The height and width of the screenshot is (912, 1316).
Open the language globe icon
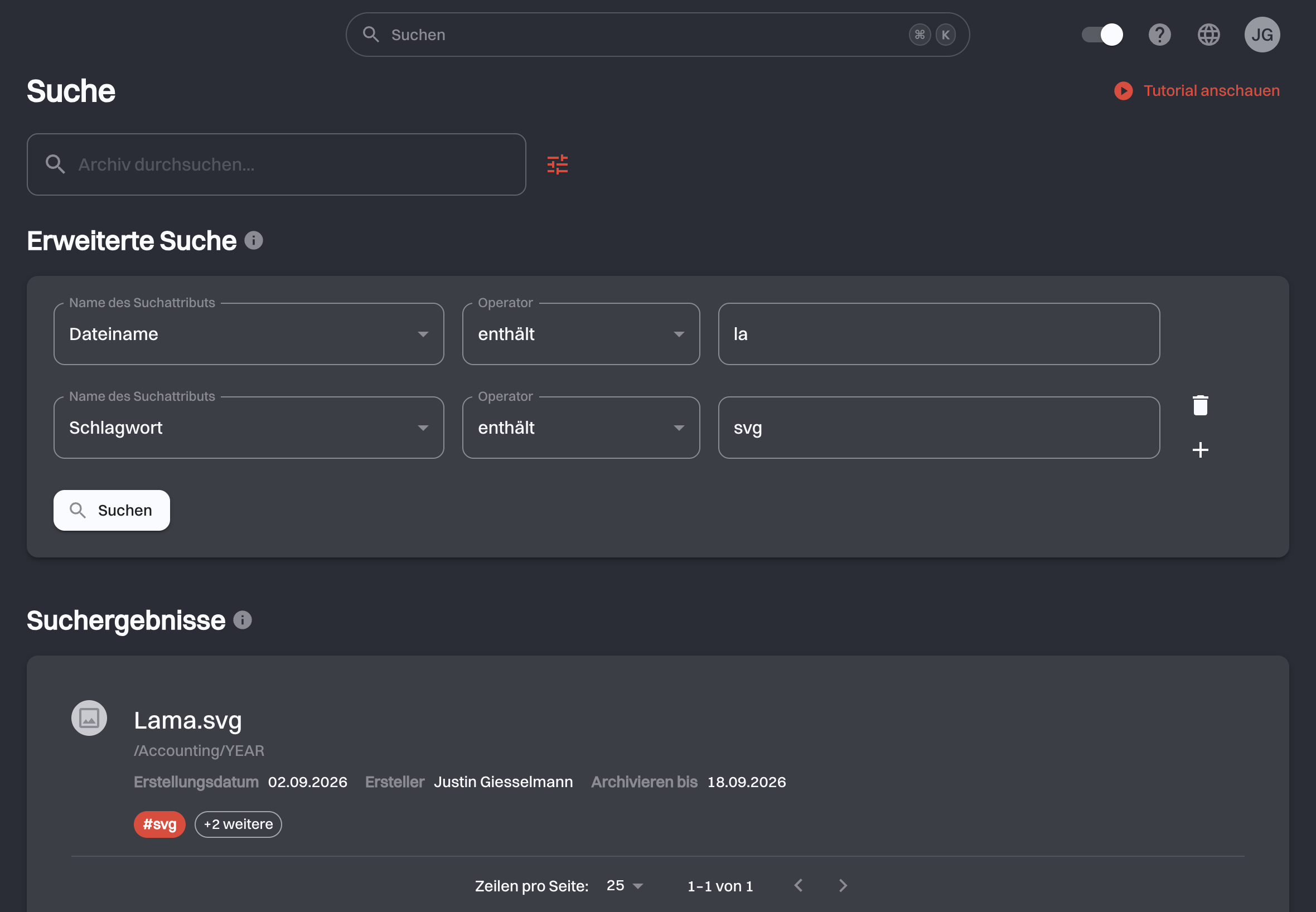(1208, 35)
